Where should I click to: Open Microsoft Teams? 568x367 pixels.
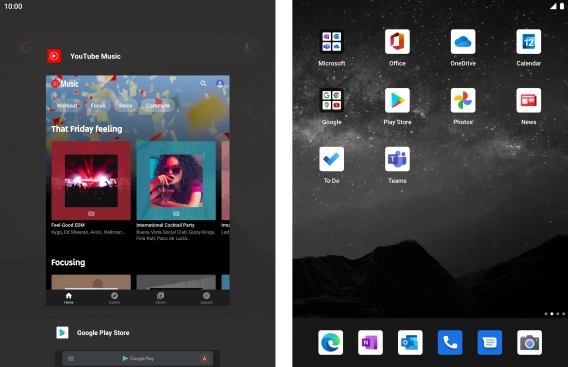(397, 159)
